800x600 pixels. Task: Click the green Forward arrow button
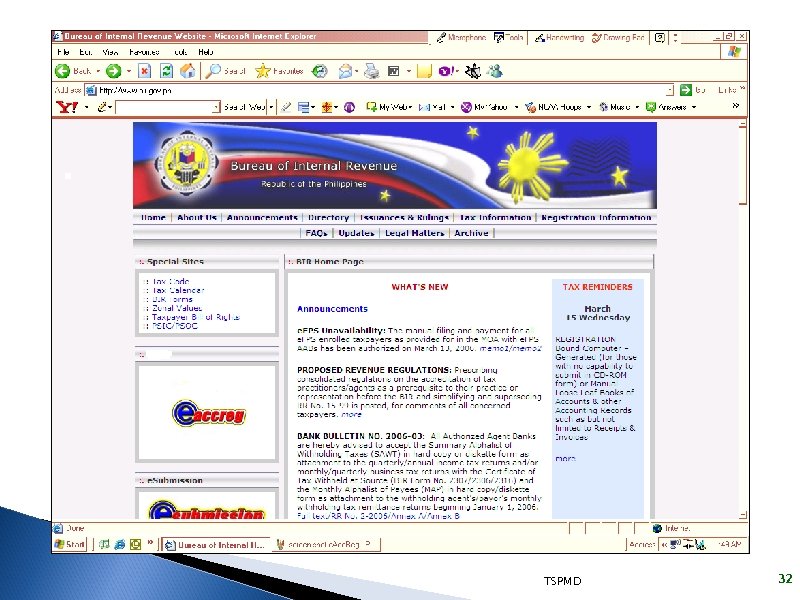pyautogui.click(x=113, y=71)
